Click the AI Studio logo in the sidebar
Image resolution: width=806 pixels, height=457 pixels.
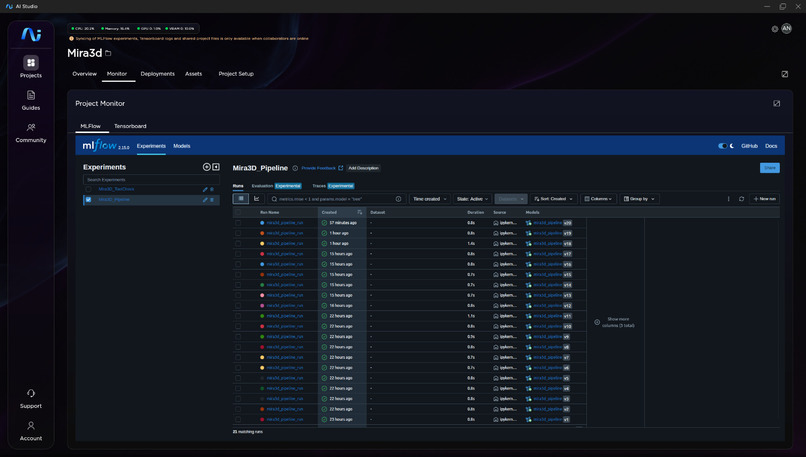coord(31,34)
